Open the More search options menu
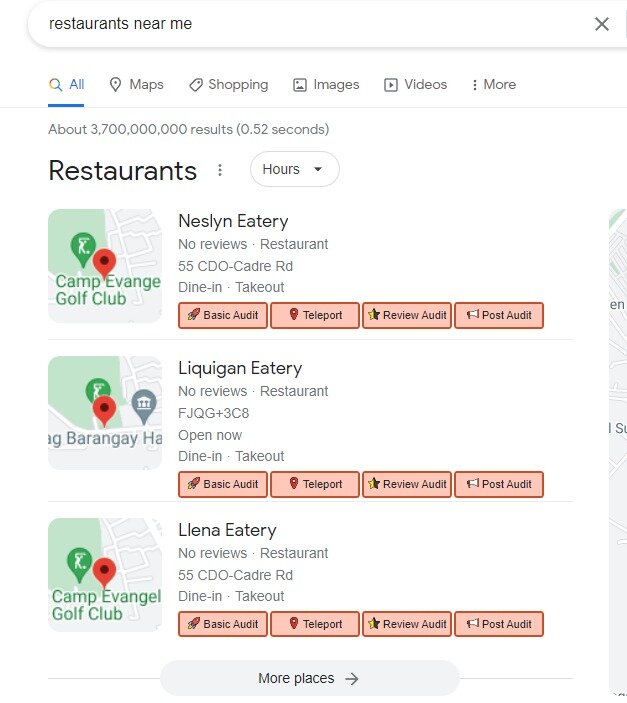The image size is (627, 703). (x=494, y=84)
